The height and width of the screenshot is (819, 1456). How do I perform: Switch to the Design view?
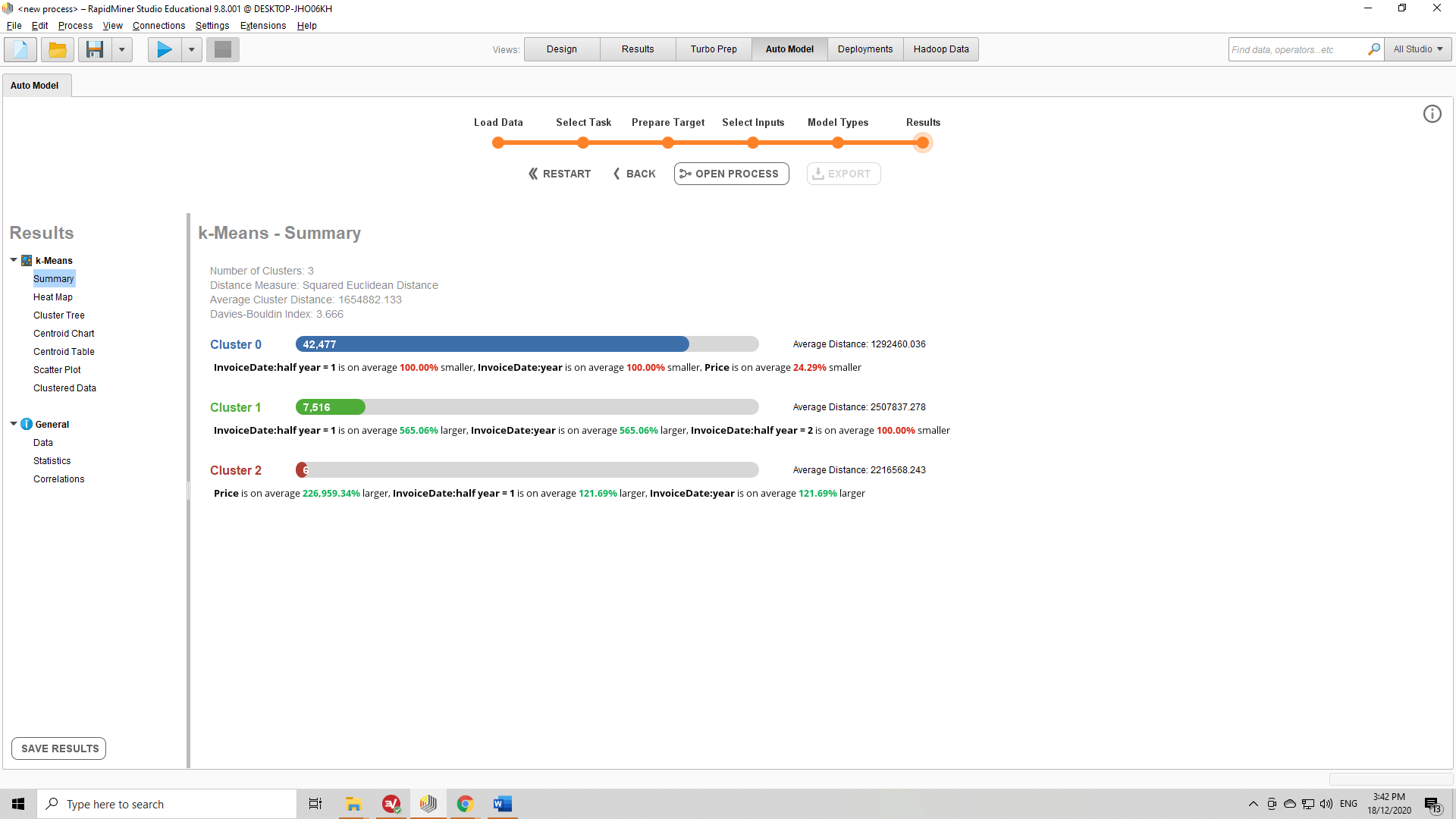pyautogui.click(x=562, y=49)
